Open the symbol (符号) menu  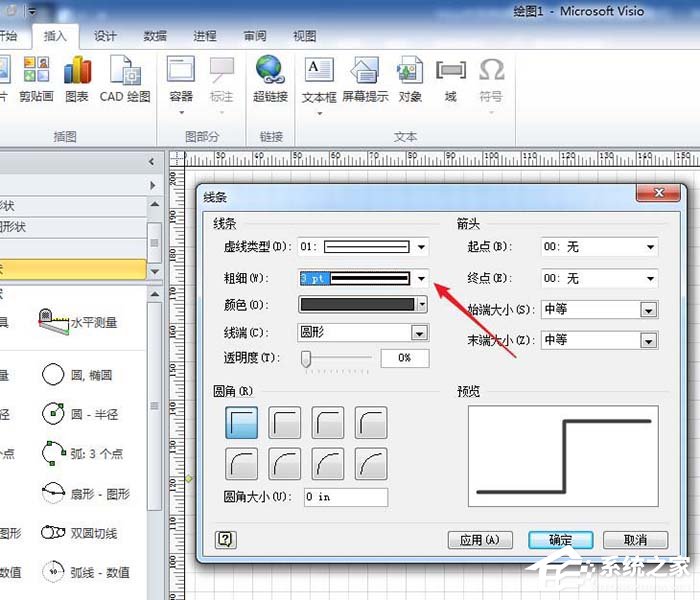pyautogui.click(x=491, y=84)
